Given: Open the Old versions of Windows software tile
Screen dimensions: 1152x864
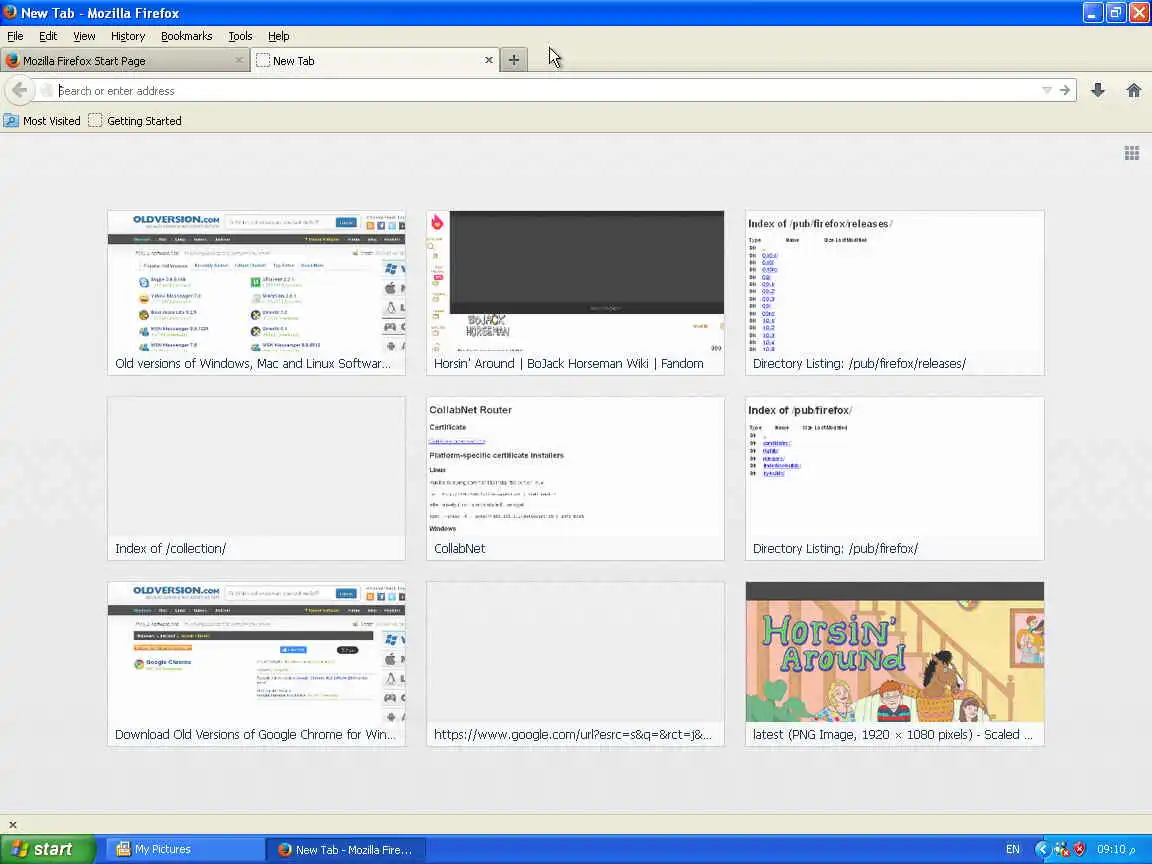Looking at the screenshot, I should (x=256, y=292).
